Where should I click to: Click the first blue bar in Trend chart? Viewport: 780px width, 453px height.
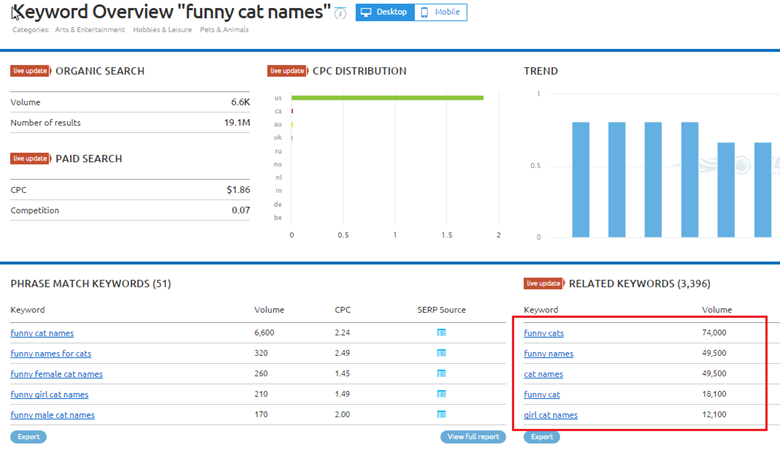582,180
